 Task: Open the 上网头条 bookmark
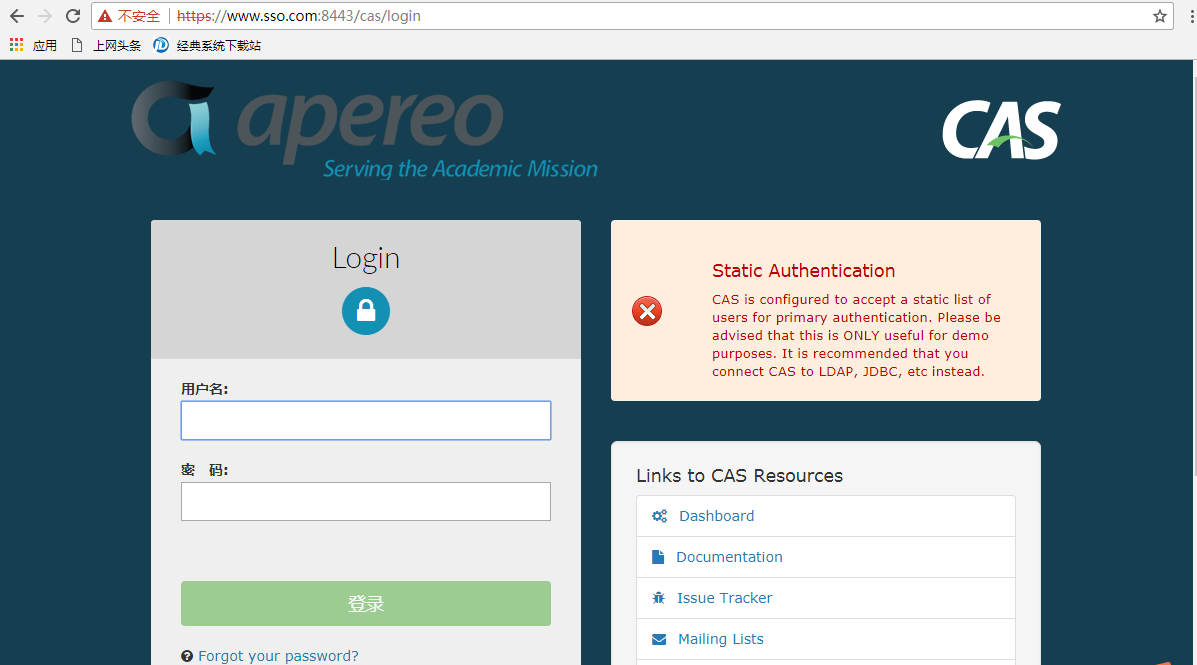[x=117, y=44]
